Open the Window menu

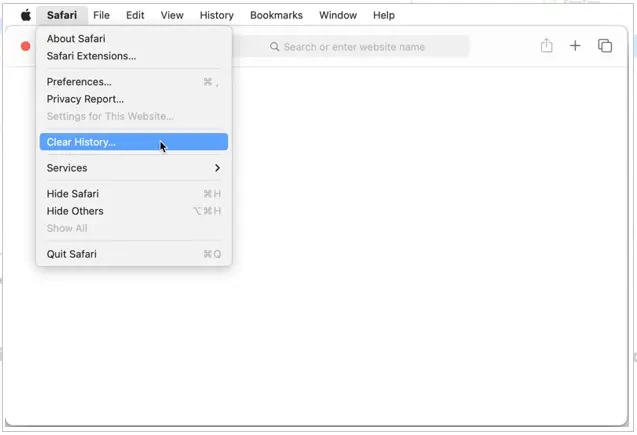coord(338,15)
